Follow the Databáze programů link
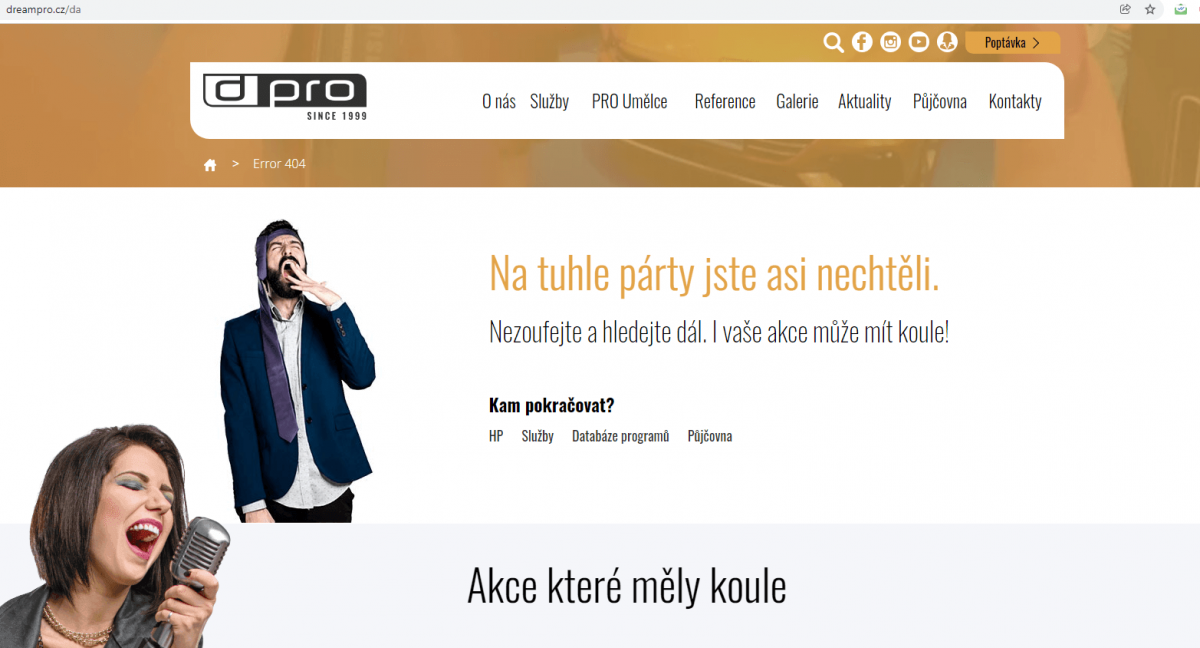 click(x=621, y=436)
